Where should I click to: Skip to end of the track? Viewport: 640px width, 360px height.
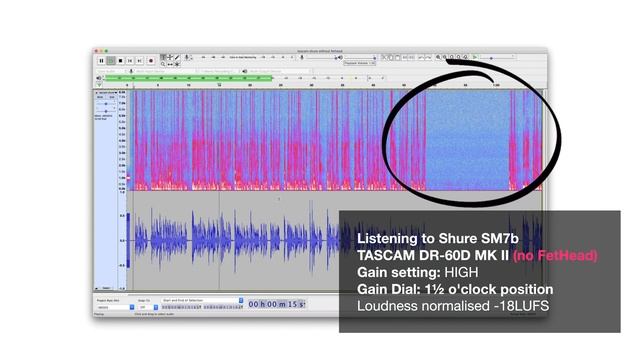click(140, 61)
